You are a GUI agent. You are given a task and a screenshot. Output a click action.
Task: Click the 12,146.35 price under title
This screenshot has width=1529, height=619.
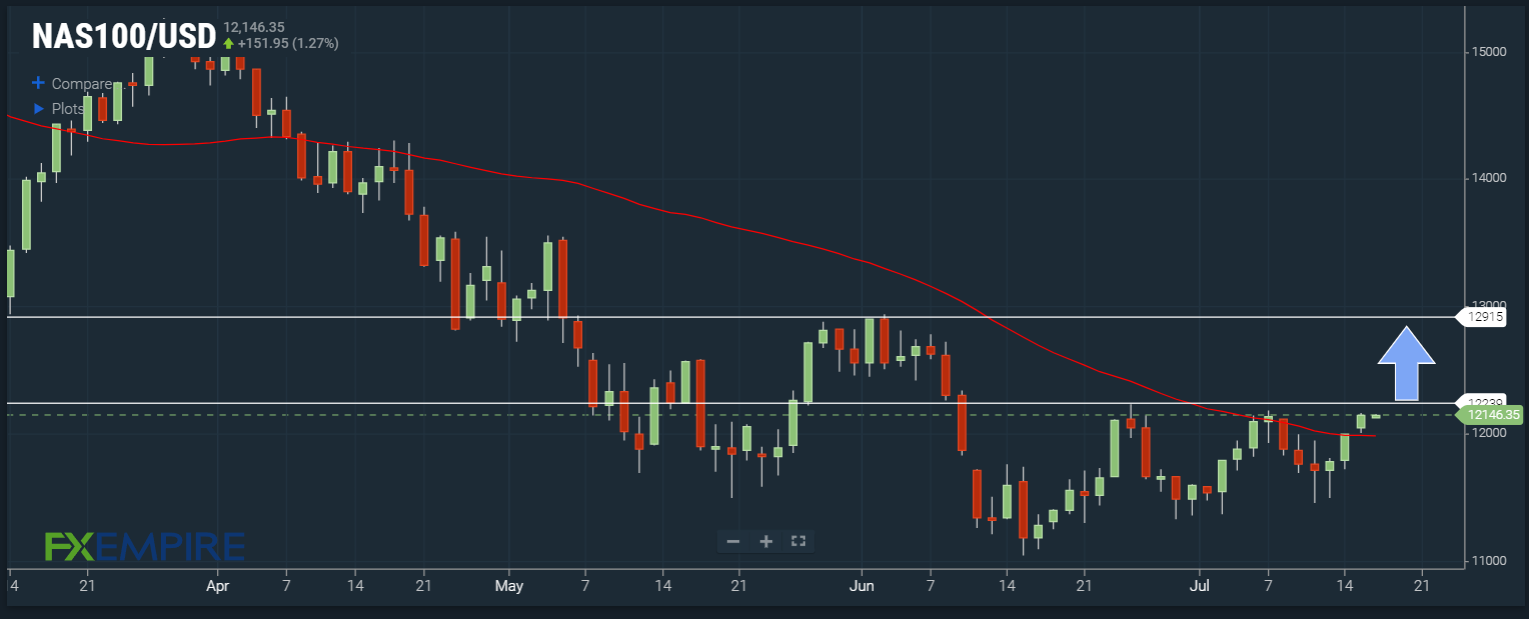click(254, 27)
